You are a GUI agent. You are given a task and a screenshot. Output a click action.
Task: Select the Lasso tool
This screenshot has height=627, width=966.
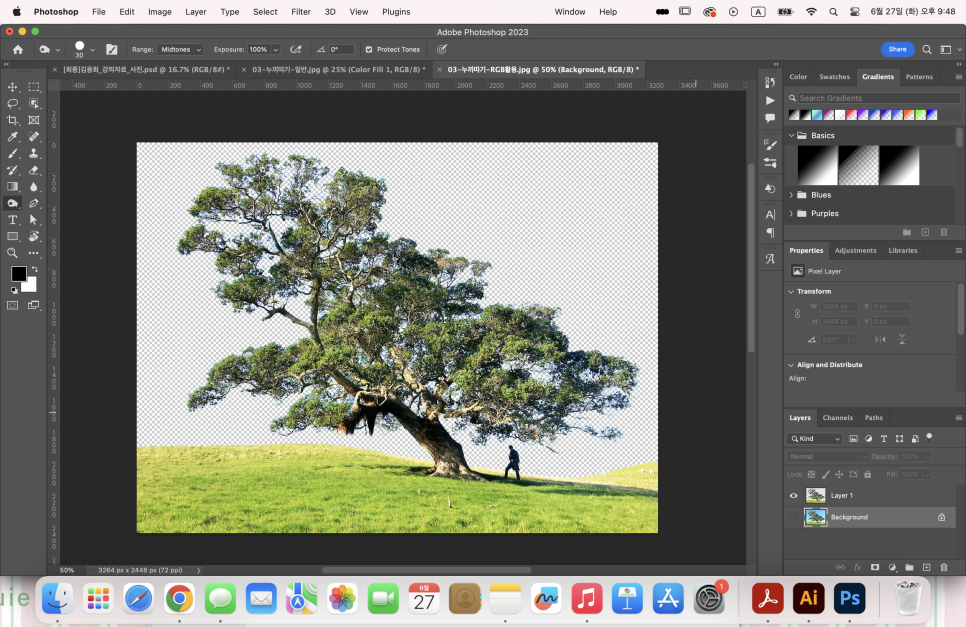13,104
